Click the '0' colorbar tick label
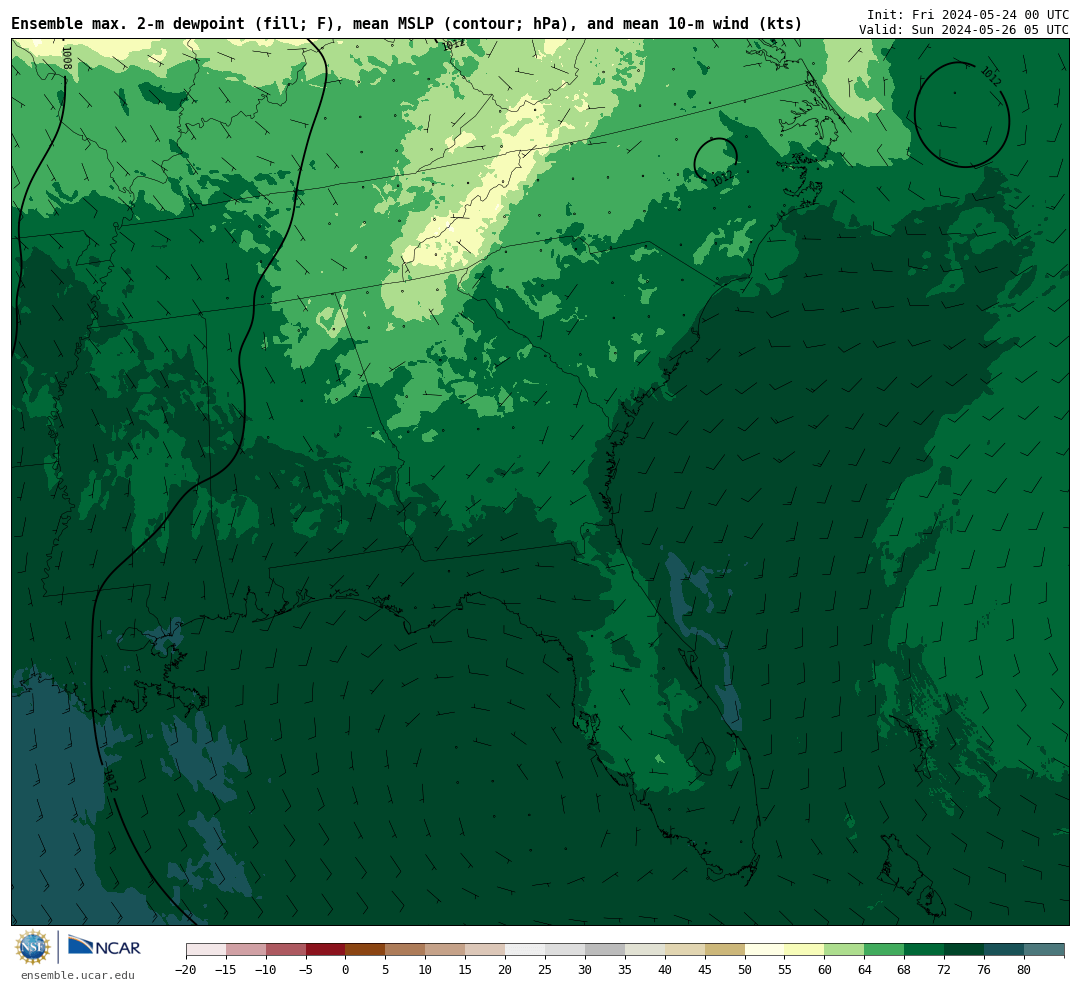 [346, 970]
